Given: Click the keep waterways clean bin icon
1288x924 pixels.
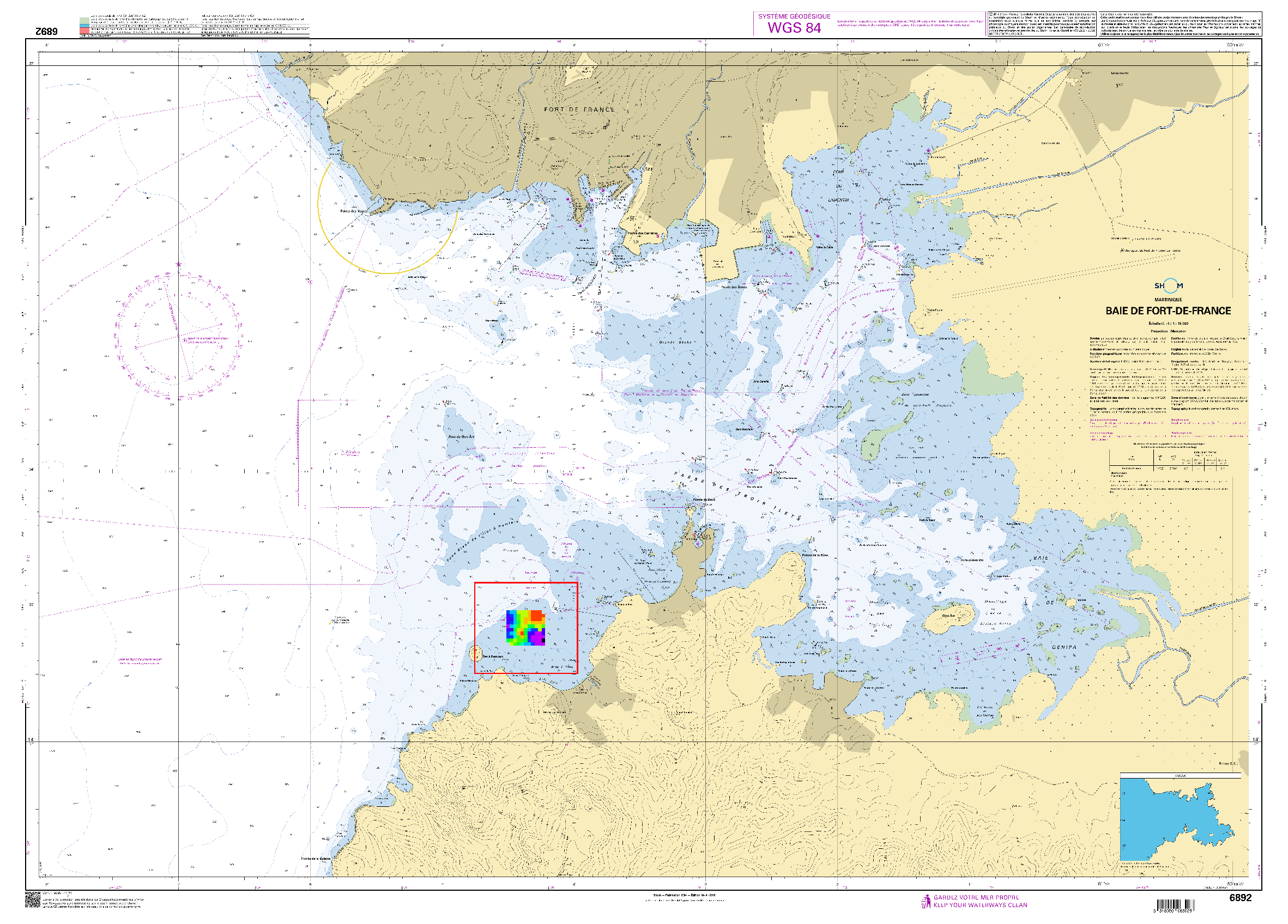Looking at the screenshot, I should coord(926,901).
